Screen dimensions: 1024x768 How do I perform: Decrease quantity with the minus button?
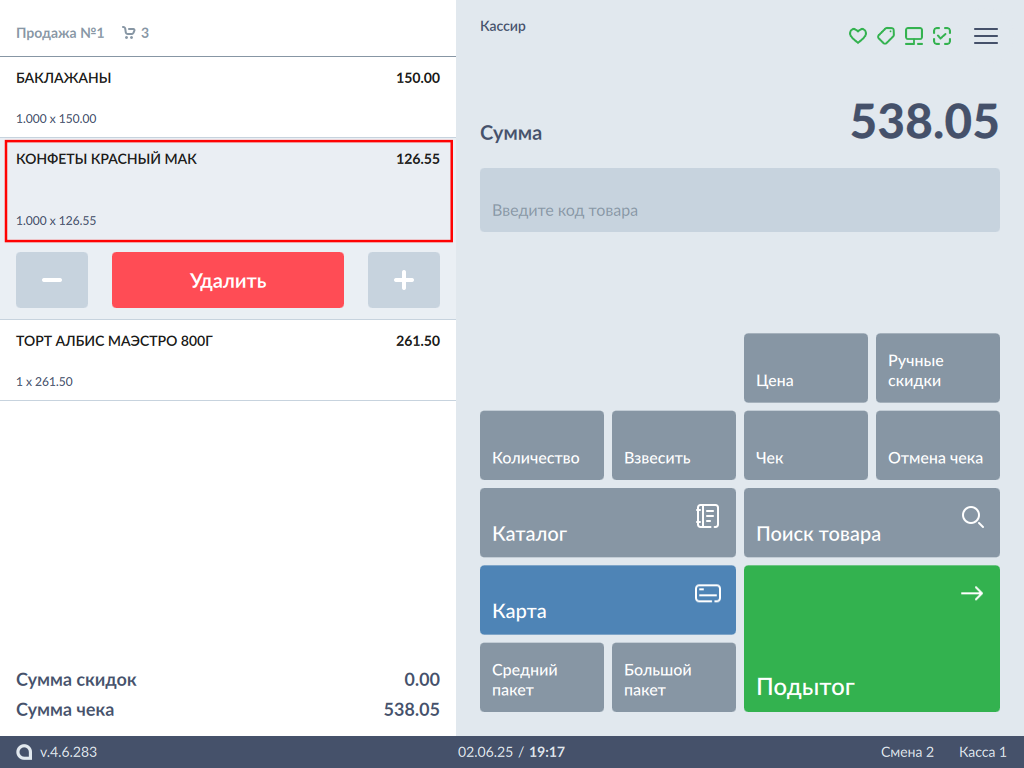point(52,280)
